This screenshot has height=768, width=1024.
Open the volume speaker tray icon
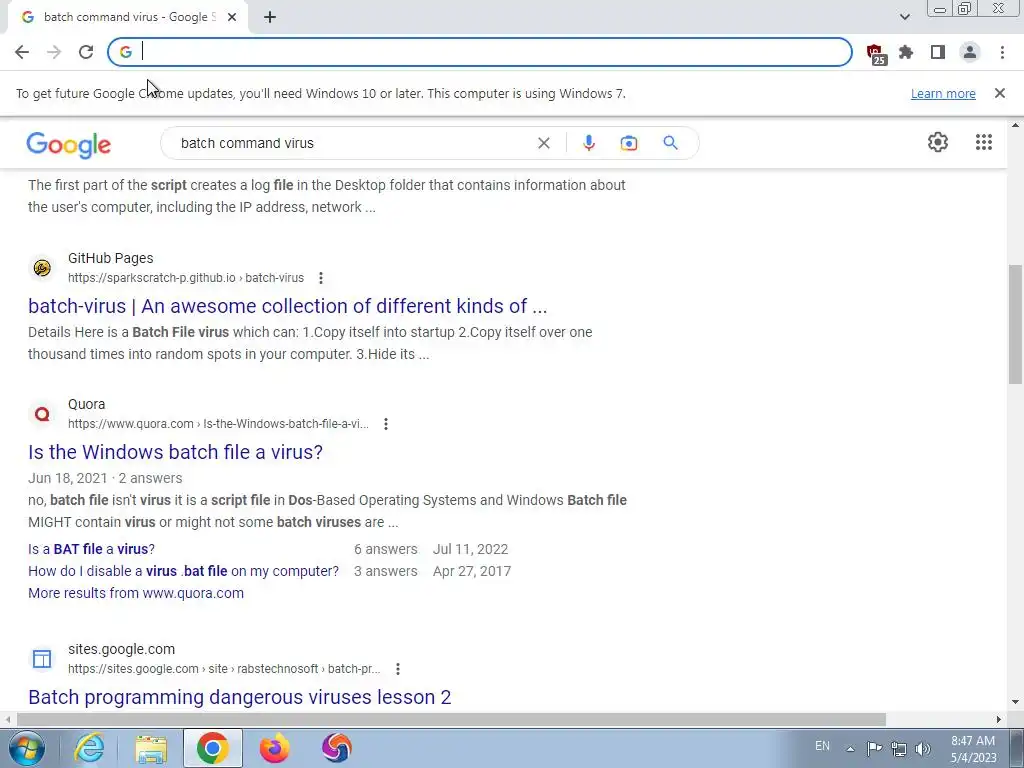(922, 749)
